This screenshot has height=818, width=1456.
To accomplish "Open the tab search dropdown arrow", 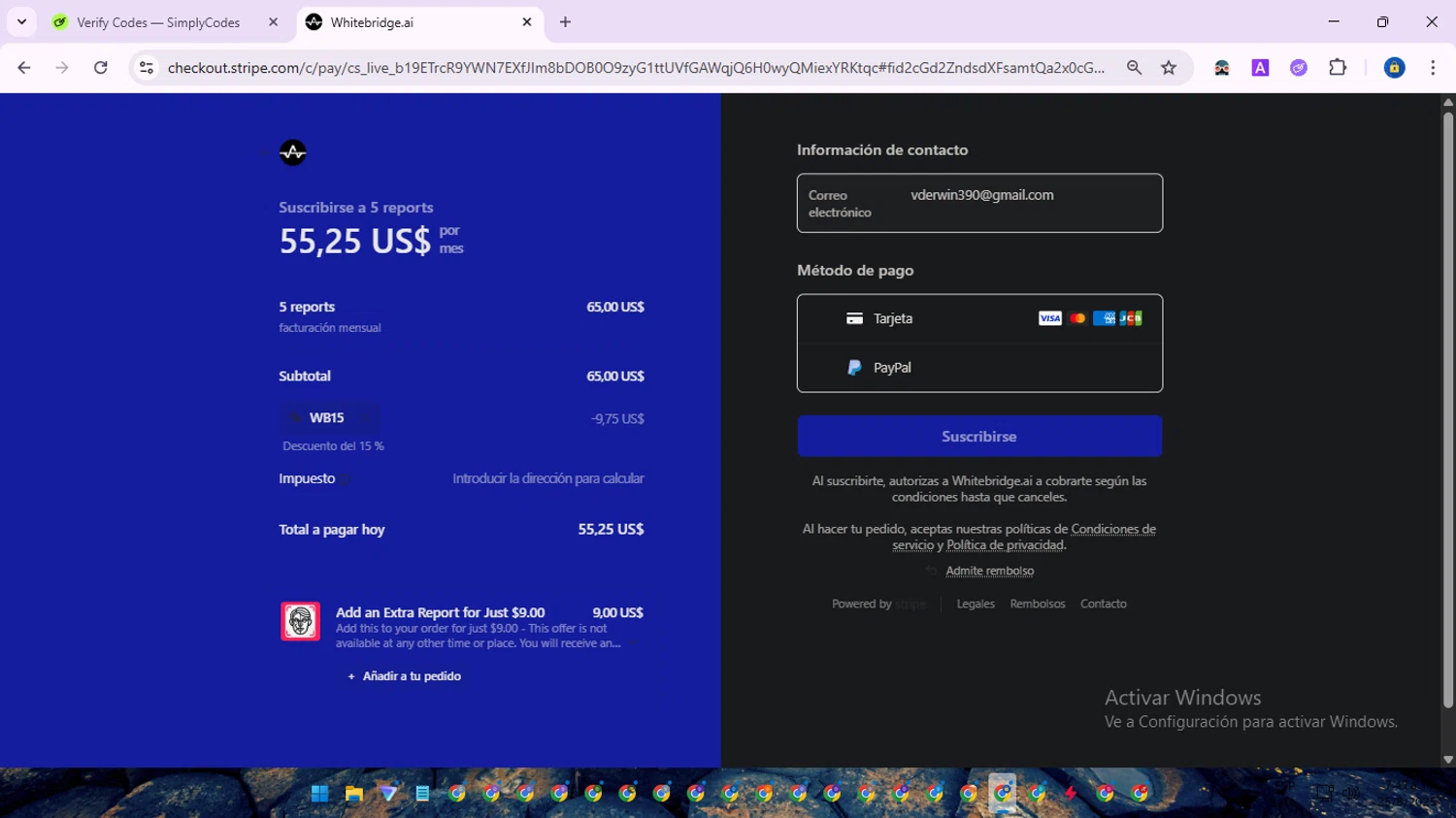I will [21, 22].
